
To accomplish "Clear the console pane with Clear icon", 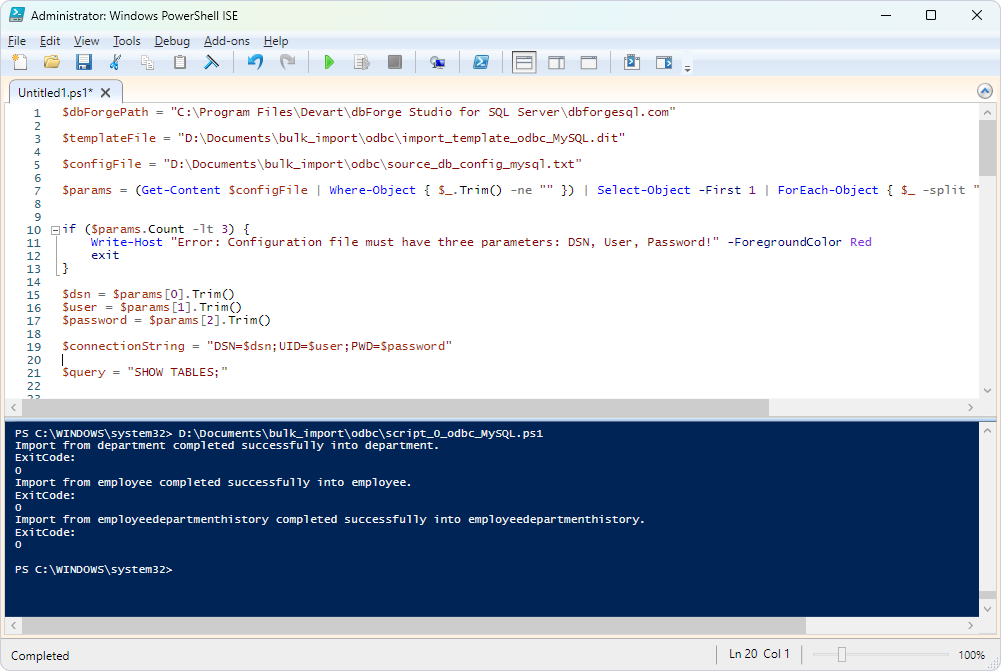I will point(211,62).
